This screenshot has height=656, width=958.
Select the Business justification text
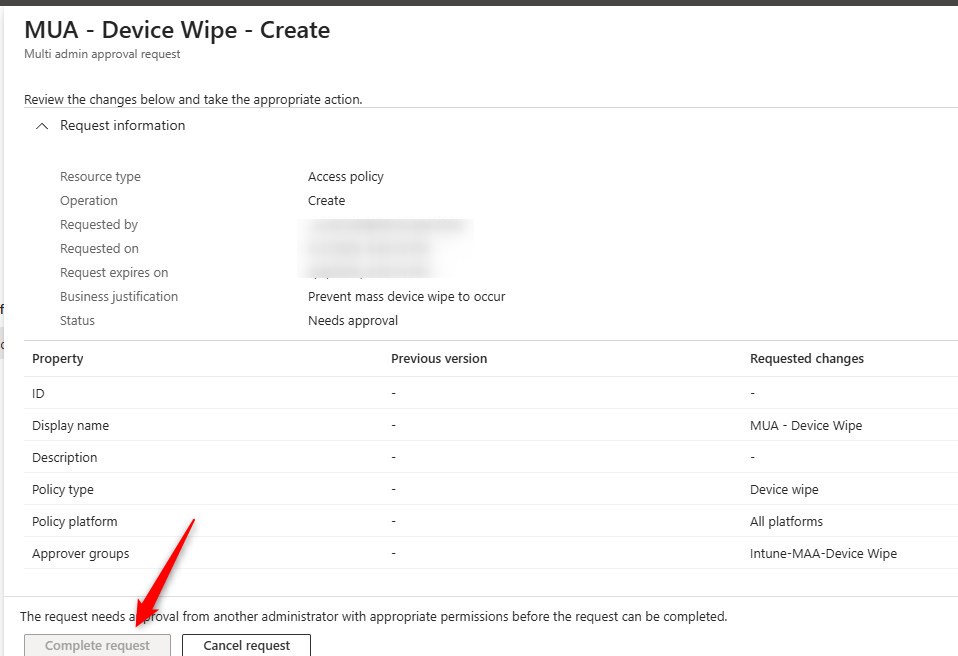click(406, 296)
